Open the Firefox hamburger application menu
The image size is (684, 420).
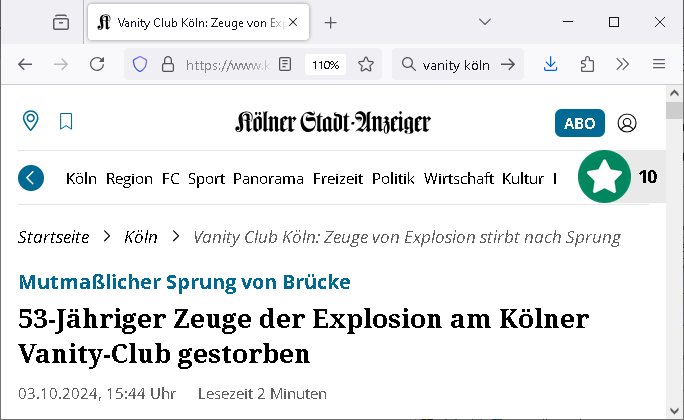pos(659,64)
